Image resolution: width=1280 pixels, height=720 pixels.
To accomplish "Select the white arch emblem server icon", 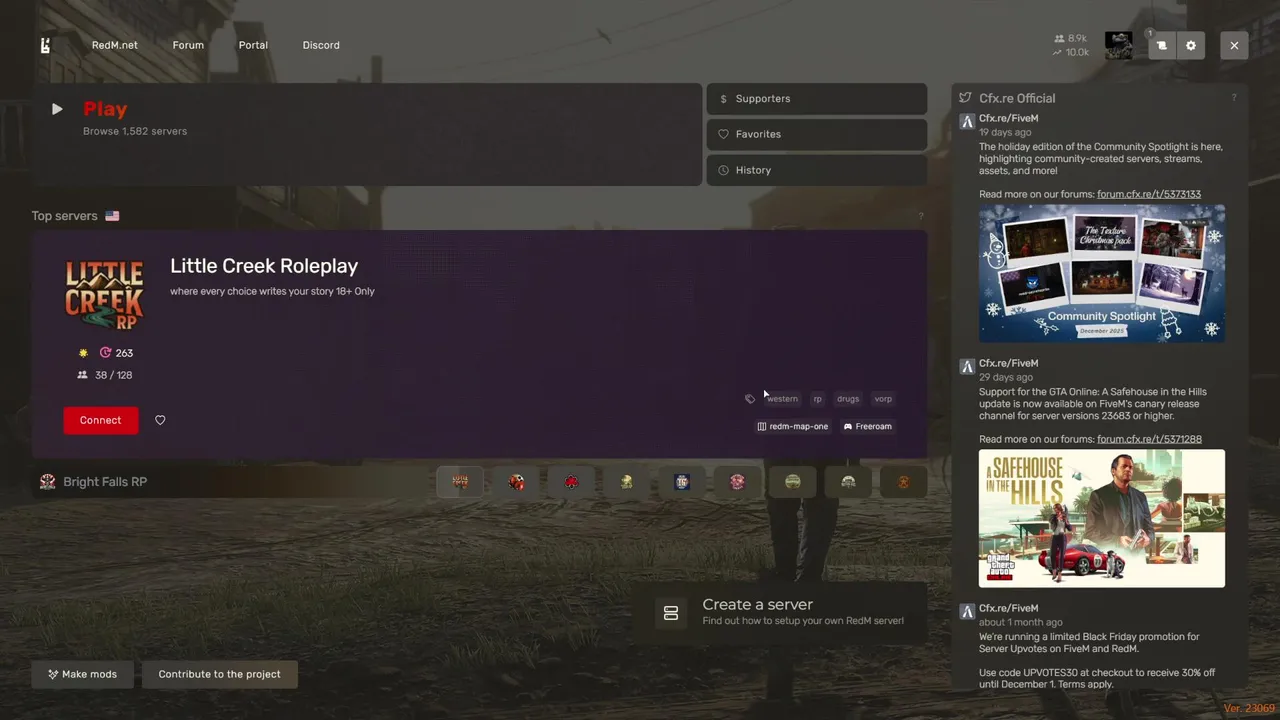I will coord(848,482).
